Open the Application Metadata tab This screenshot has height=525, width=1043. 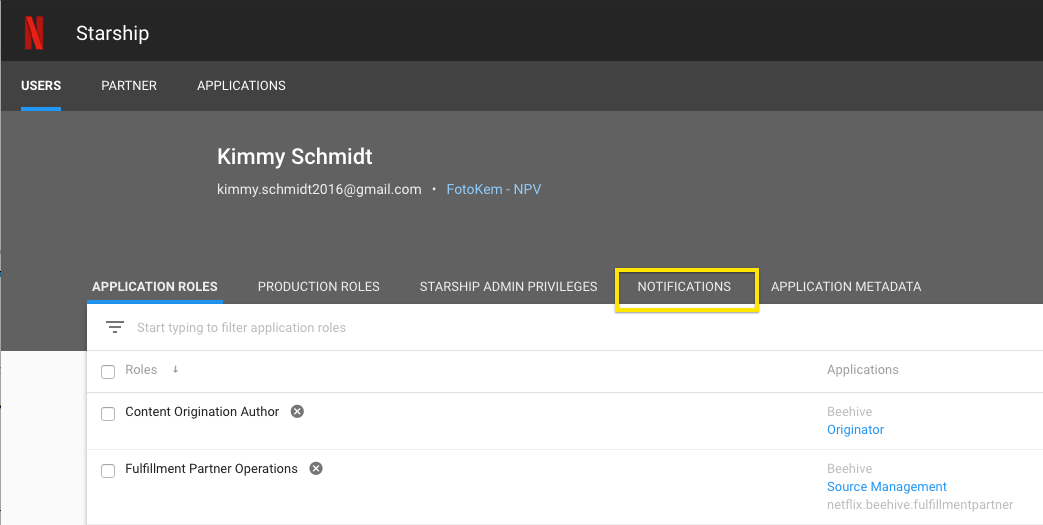pos(846,287)
